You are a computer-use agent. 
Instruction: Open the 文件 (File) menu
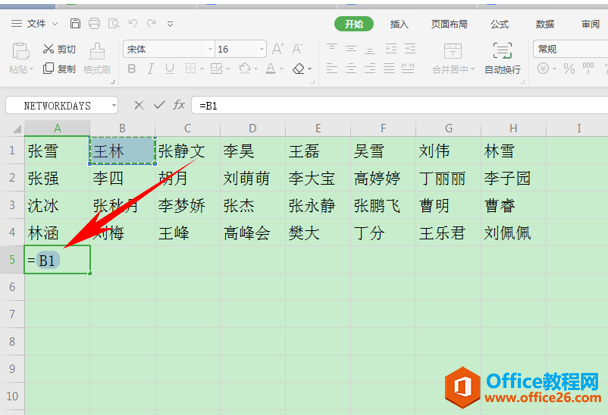pos(36,23)
